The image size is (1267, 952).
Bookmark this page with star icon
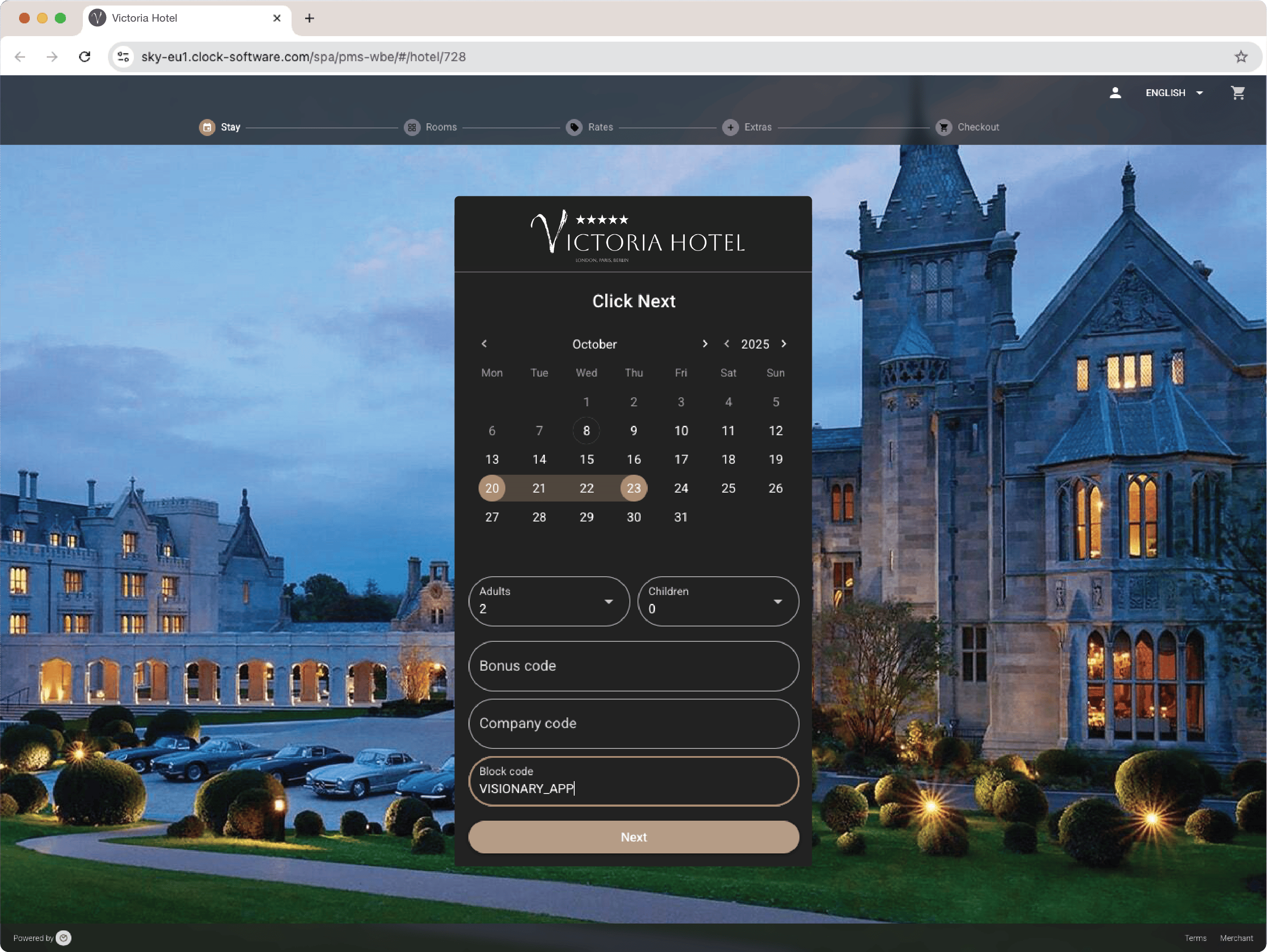tap(1241, 57)
